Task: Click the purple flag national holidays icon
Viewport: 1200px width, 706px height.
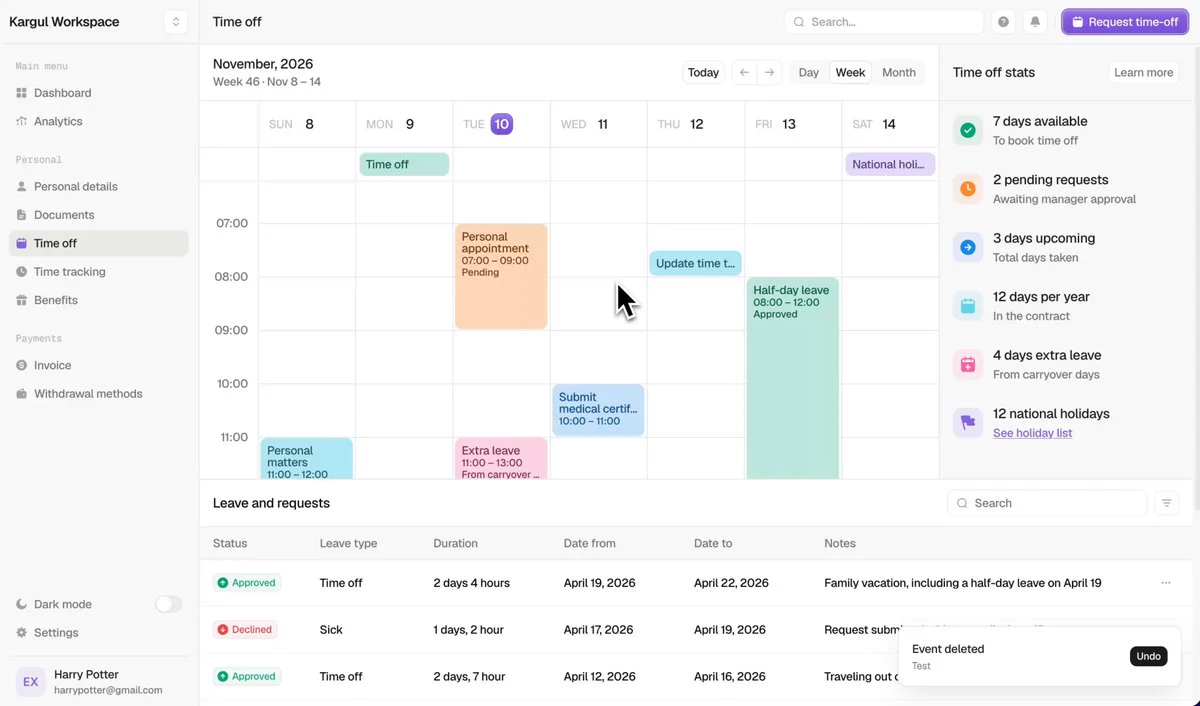Action: [x=968, y=423]
